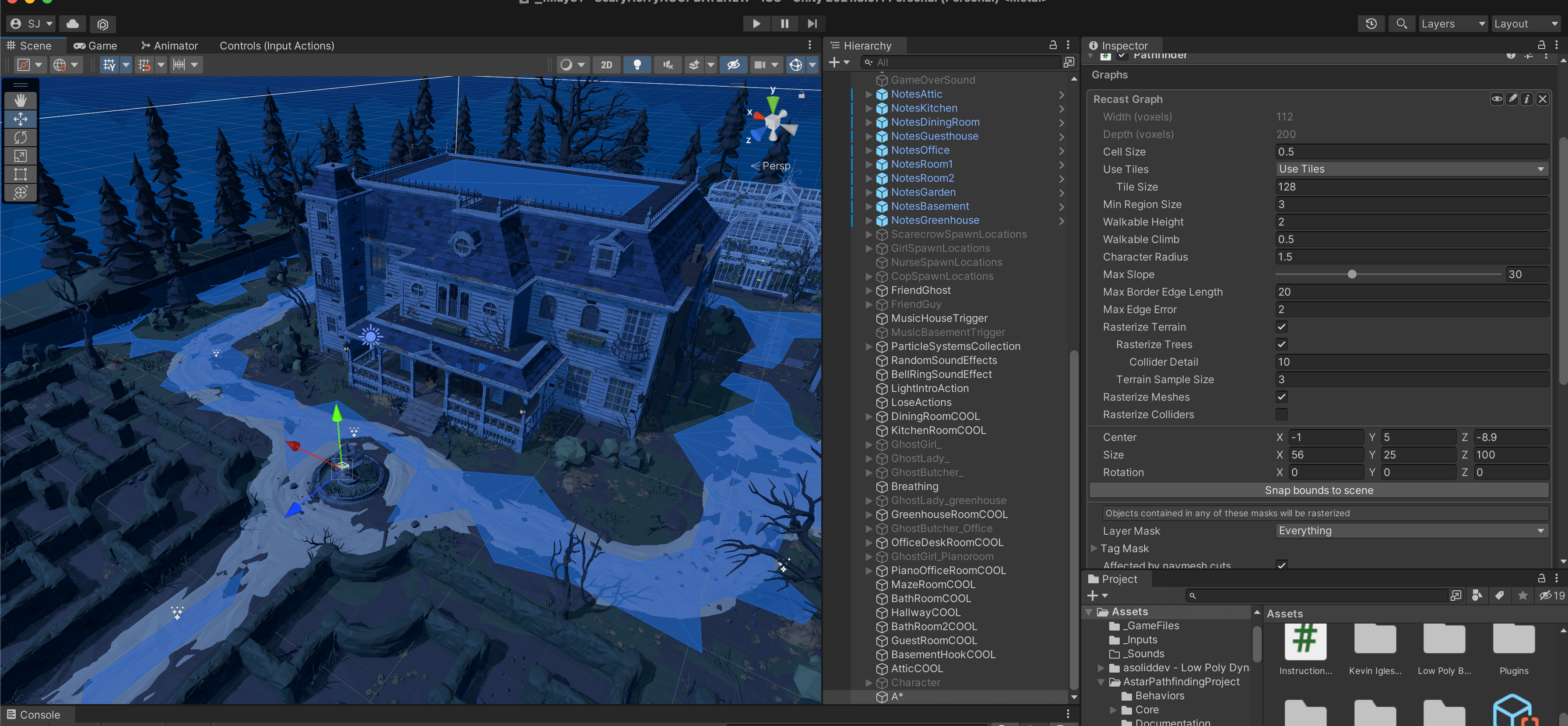Select MusicHouseTrigger in Hierarchy

coord(939,318)
